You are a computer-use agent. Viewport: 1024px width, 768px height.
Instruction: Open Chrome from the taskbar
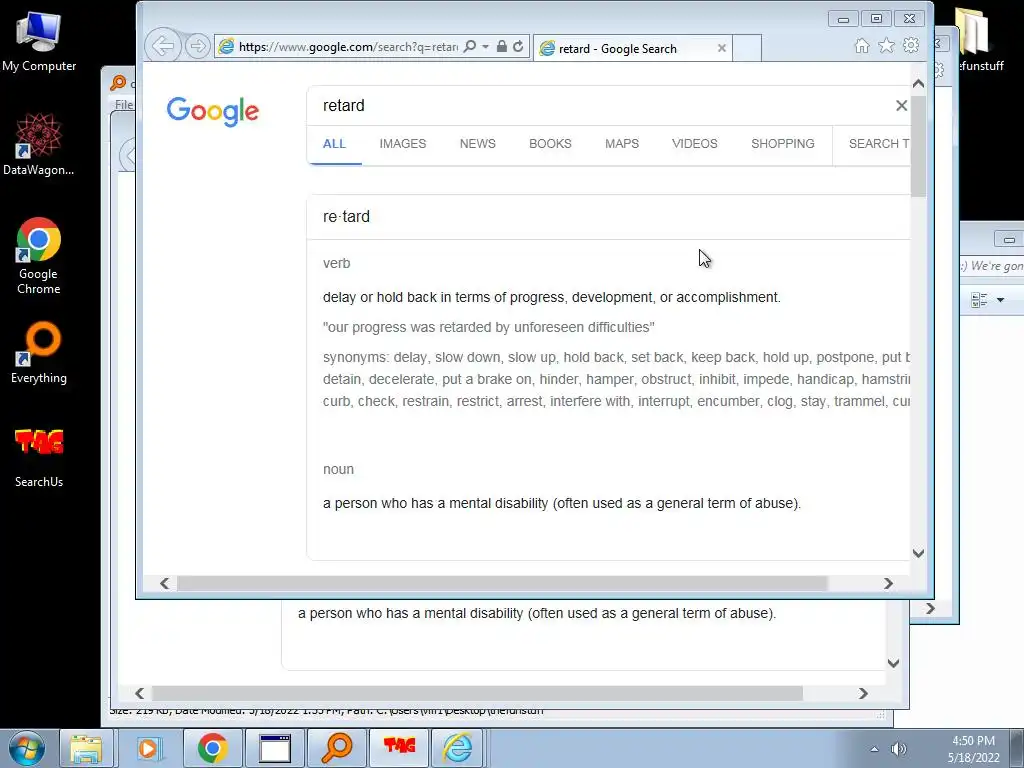click(x=212, y=748)
